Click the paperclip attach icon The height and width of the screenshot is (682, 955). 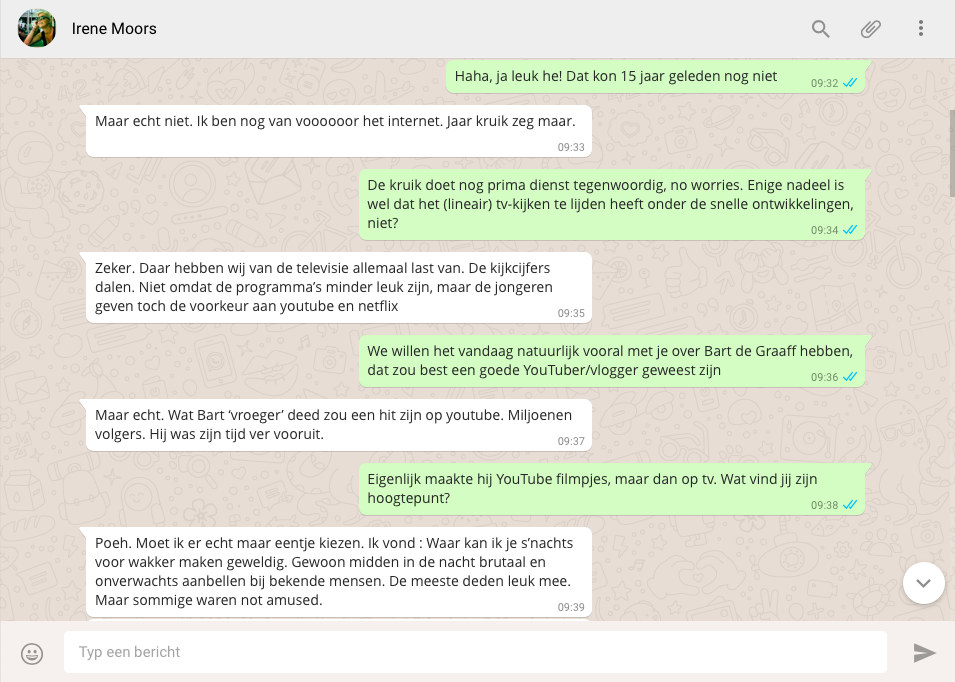(x=871, y=29)
